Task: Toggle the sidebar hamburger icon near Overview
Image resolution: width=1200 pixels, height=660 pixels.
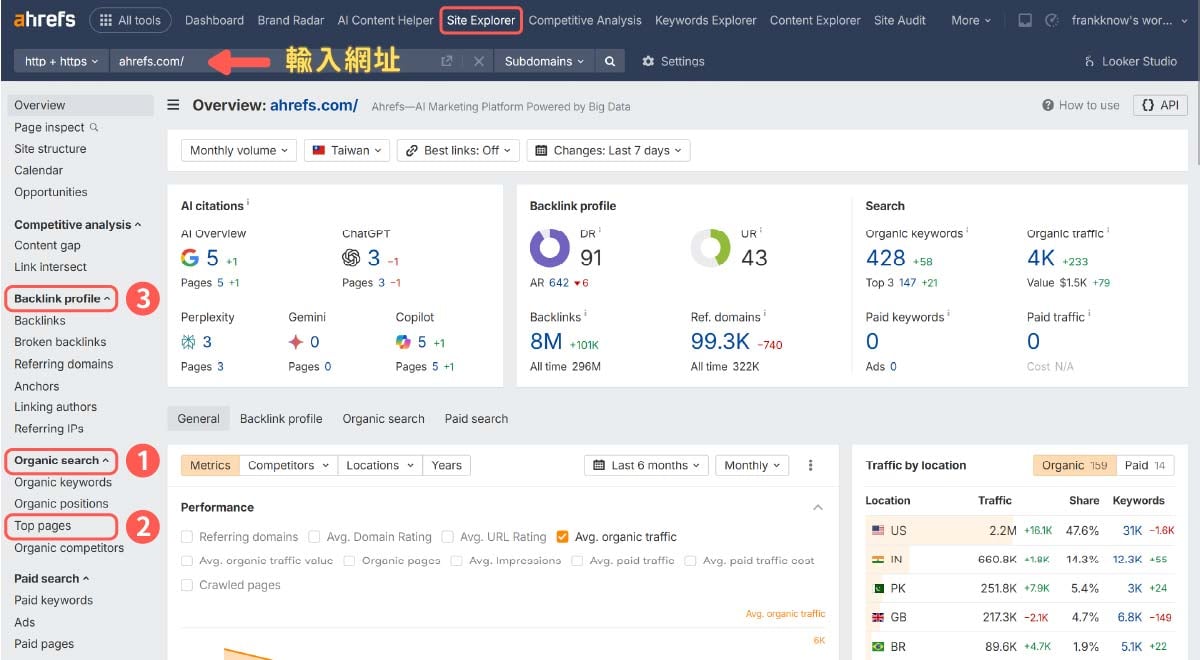Action: (174, 105)
